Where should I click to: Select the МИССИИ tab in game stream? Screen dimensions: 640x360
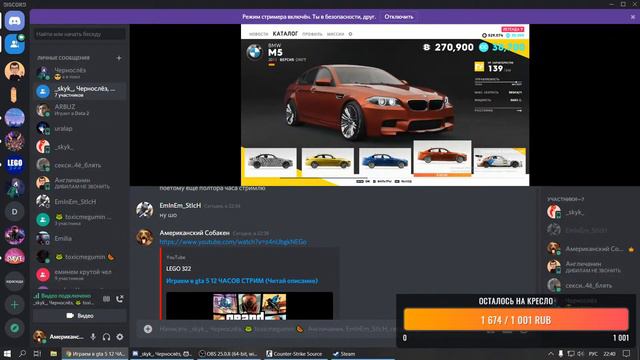click(336, 34)
